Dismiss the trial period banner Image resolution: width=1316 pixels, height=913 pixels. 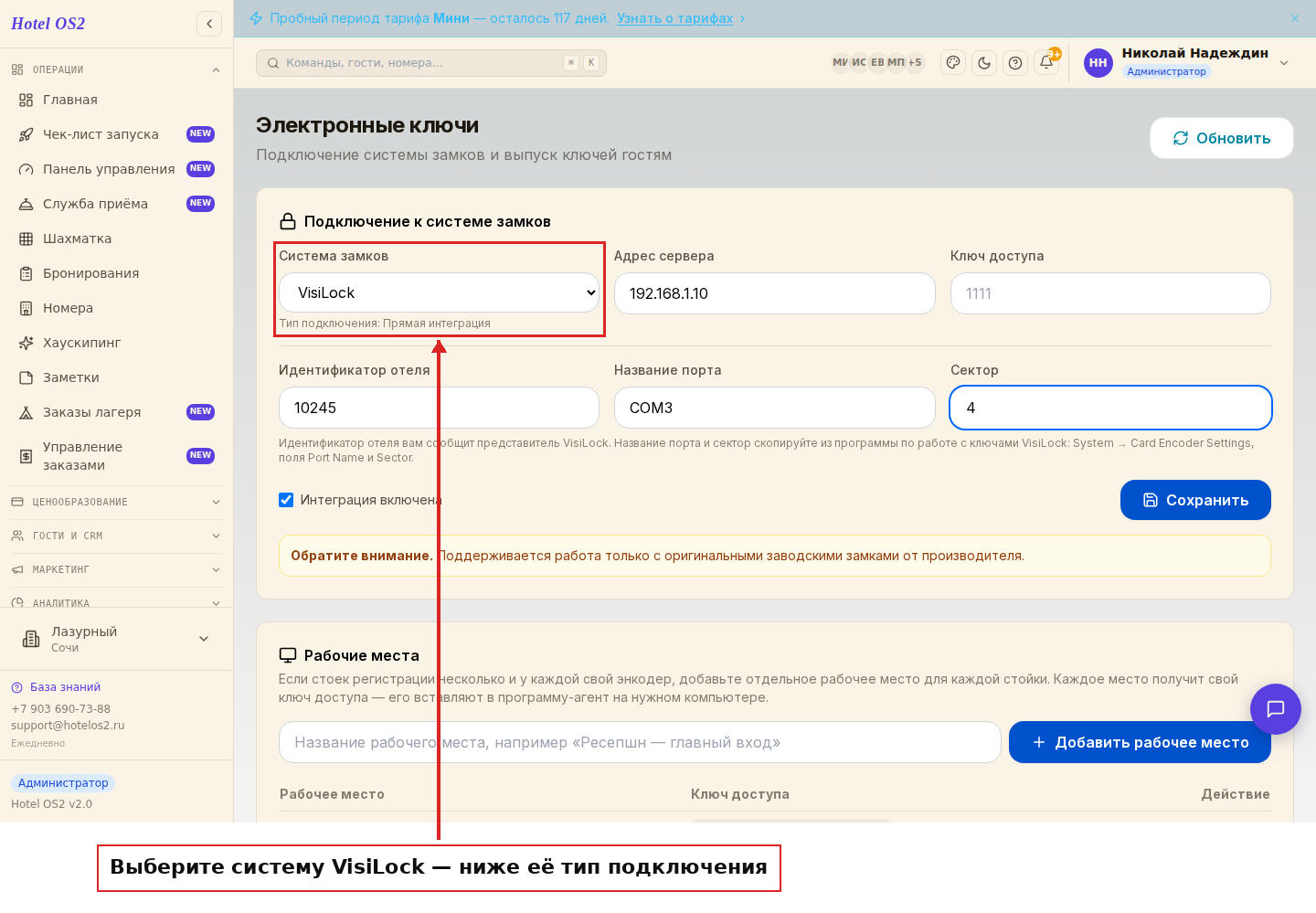point(1295,18)
